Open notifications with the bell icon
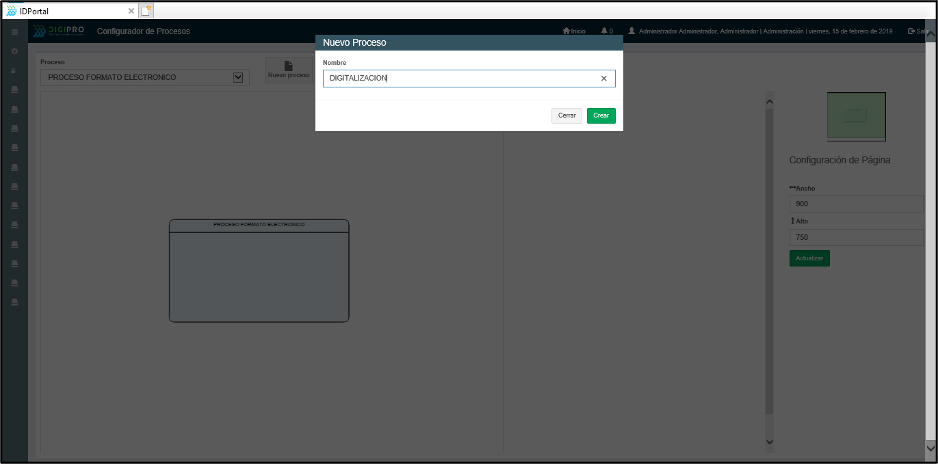This screenshot has width=938, height=464. [605, 31]
